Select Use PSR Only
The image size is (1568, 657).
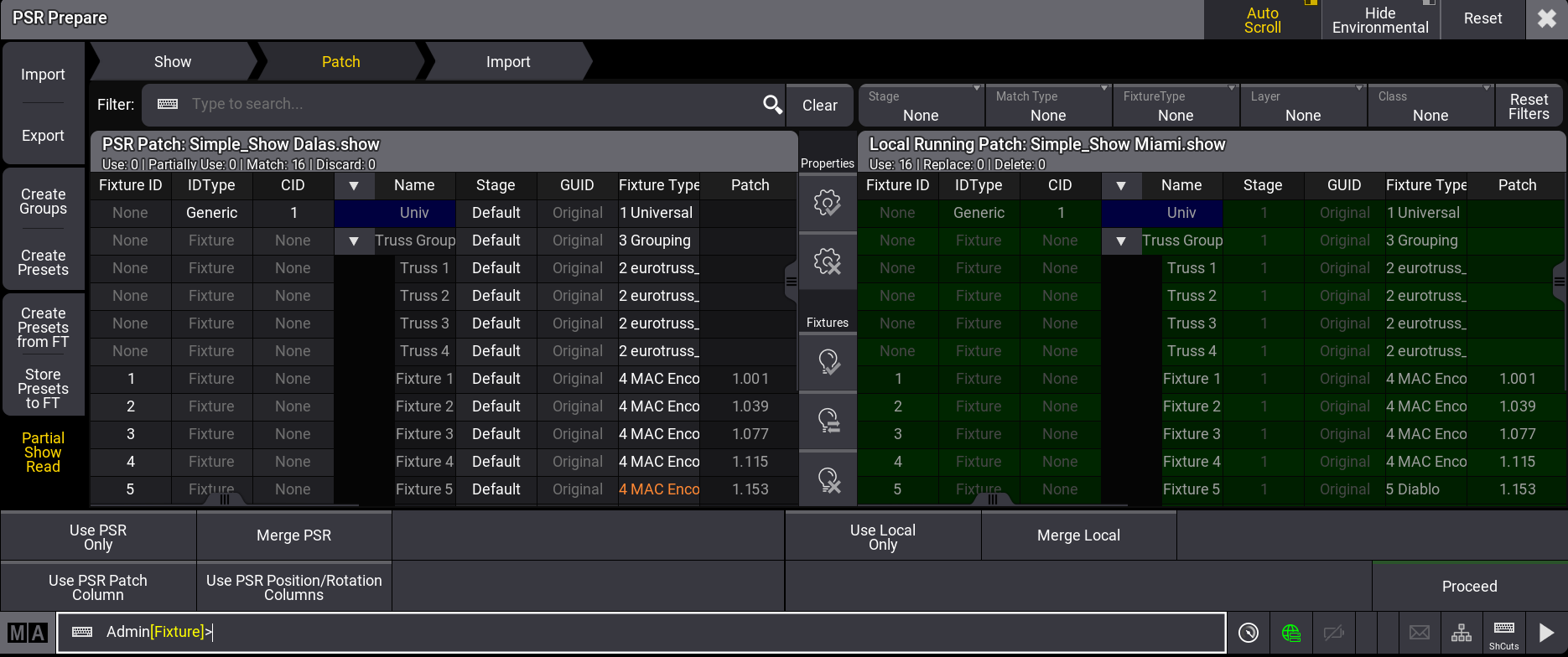[x=98, y=537]
